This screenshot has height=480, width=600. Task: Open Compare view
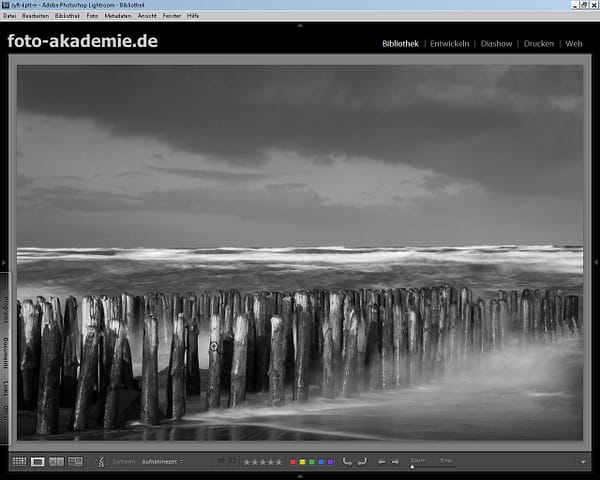point(57,462)
